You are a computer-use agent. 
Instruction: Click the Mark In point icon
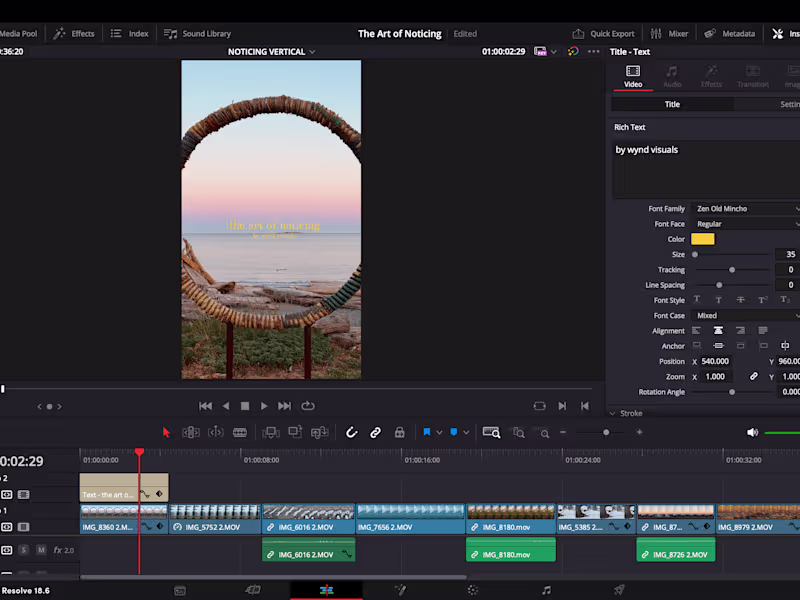tap(562, 406)
